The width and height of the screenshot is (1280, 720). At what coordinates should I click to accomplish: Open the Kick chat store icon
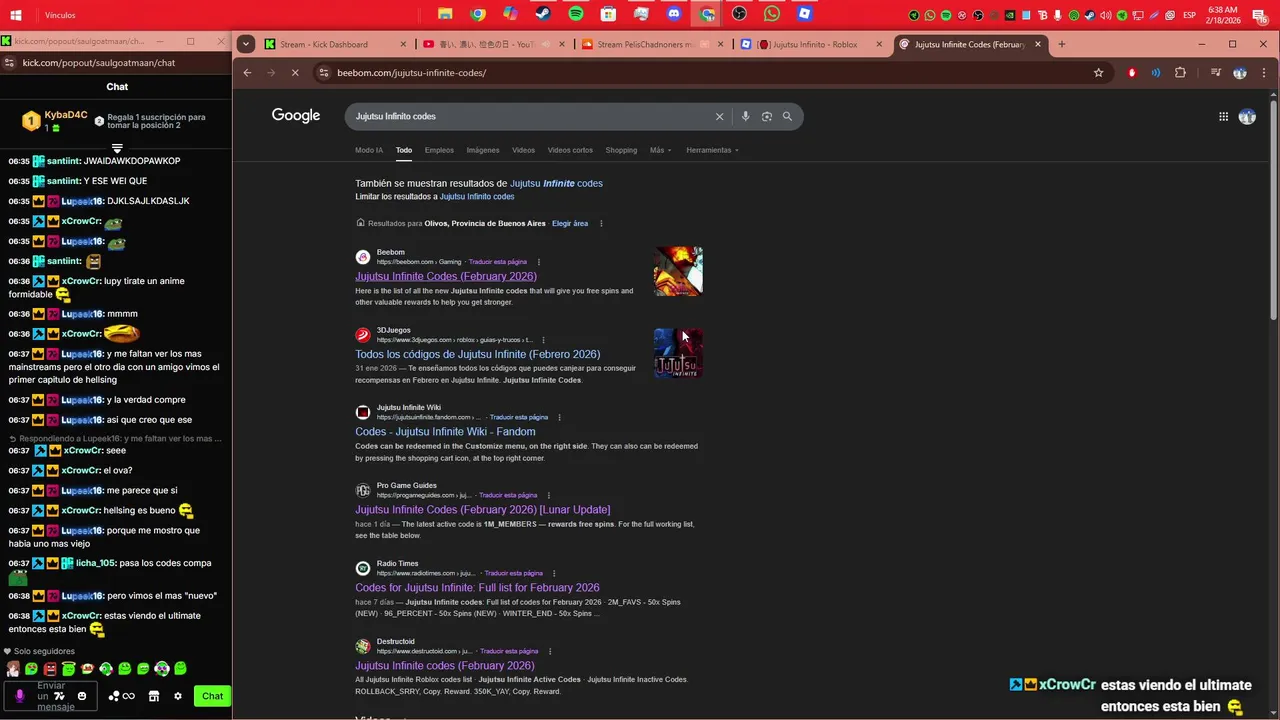click(154, 696)
